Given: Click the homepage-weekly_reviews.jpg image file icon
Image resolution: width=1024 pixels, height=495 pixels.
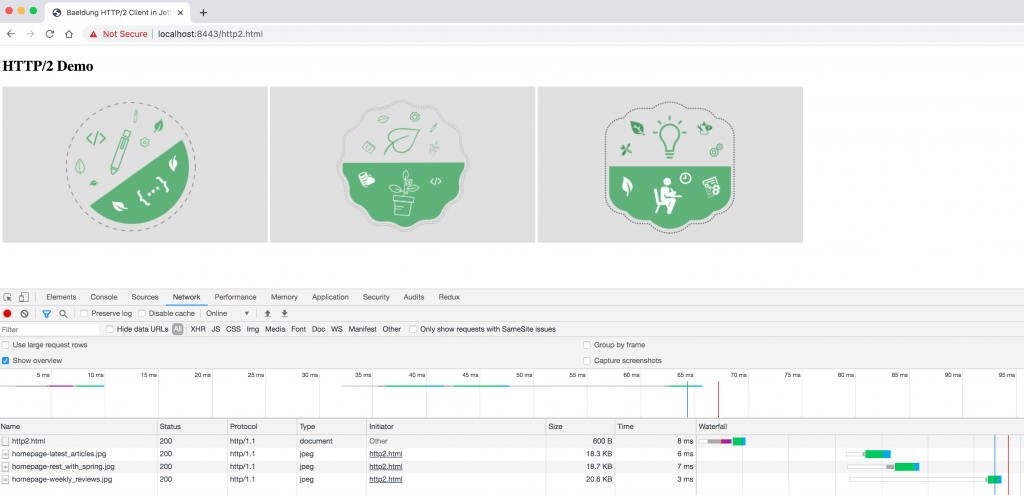Looking at the screenshot, I should pyautogui.click(x=5, y=479).
